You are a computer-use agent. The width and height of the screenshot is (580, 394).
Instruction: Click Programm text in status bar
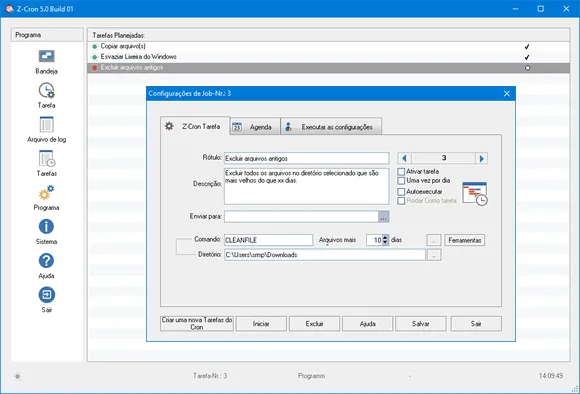(x=311, y=376)
